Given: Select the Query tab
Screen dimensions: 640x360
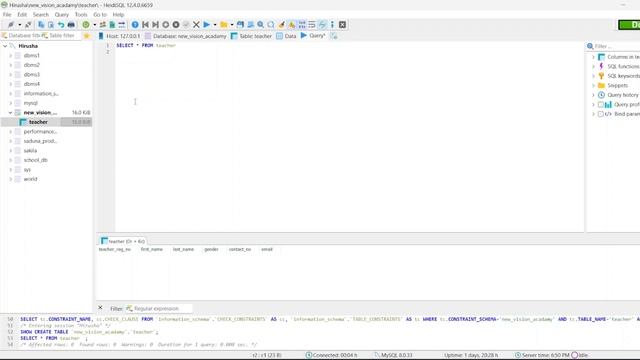Looking at the screenshot, I should [313, 36].
